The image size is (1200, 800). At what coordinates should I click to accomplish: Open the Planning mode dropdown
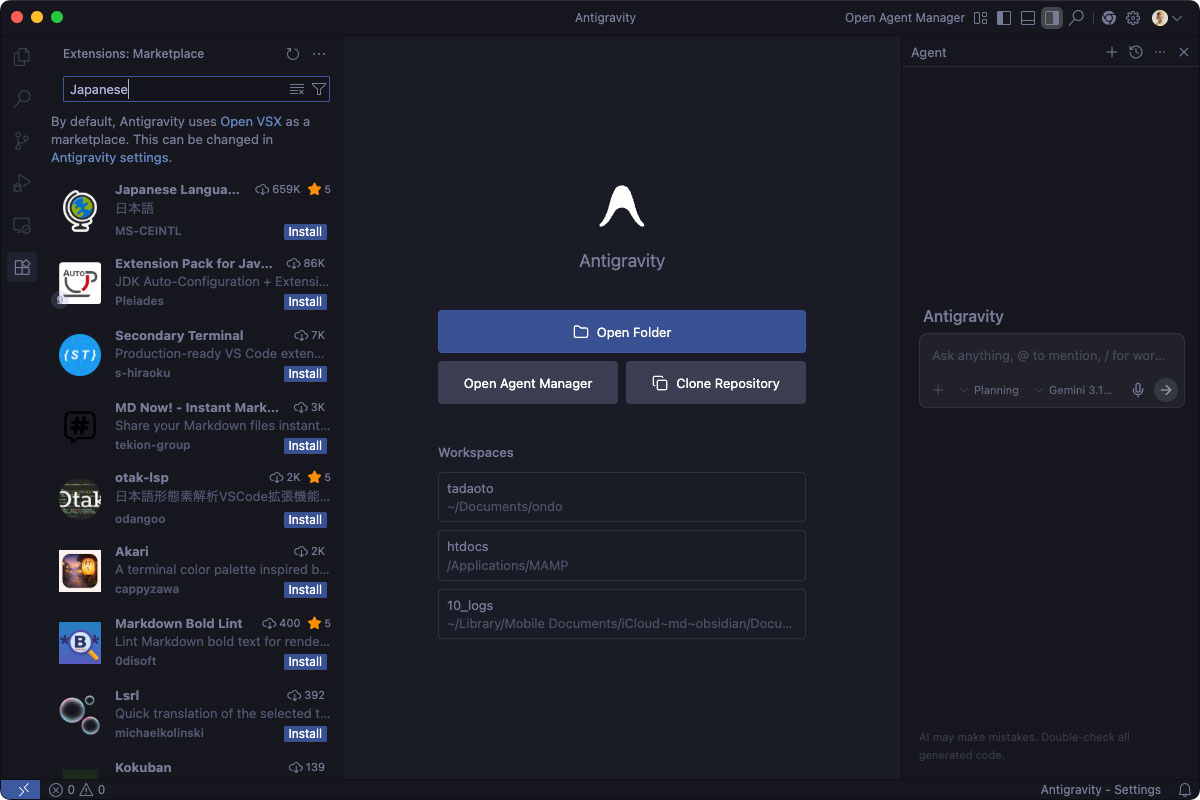click(x=989, y=390)
